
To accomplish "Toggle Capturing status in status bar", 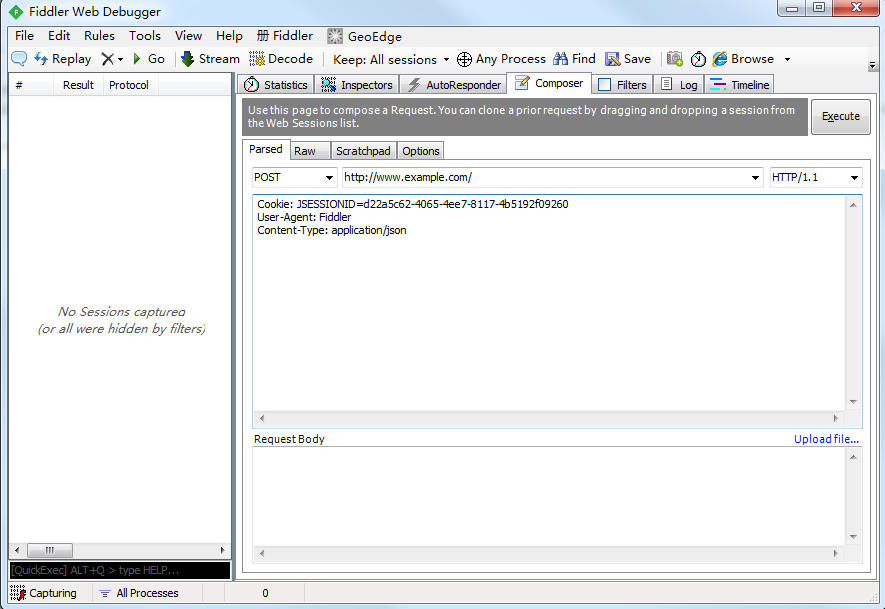I will (43, 593).
